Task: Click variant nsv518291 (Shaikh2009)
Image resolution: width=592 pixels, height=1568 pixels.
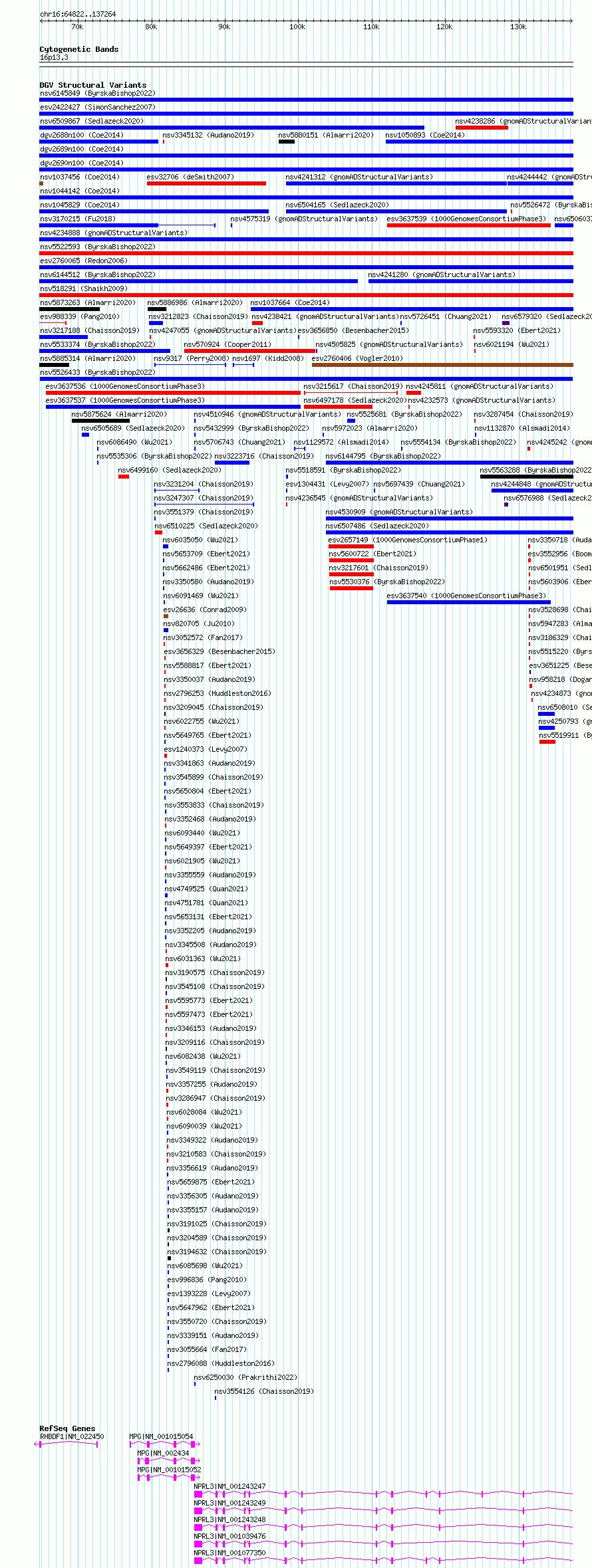Action: (83, 288)
